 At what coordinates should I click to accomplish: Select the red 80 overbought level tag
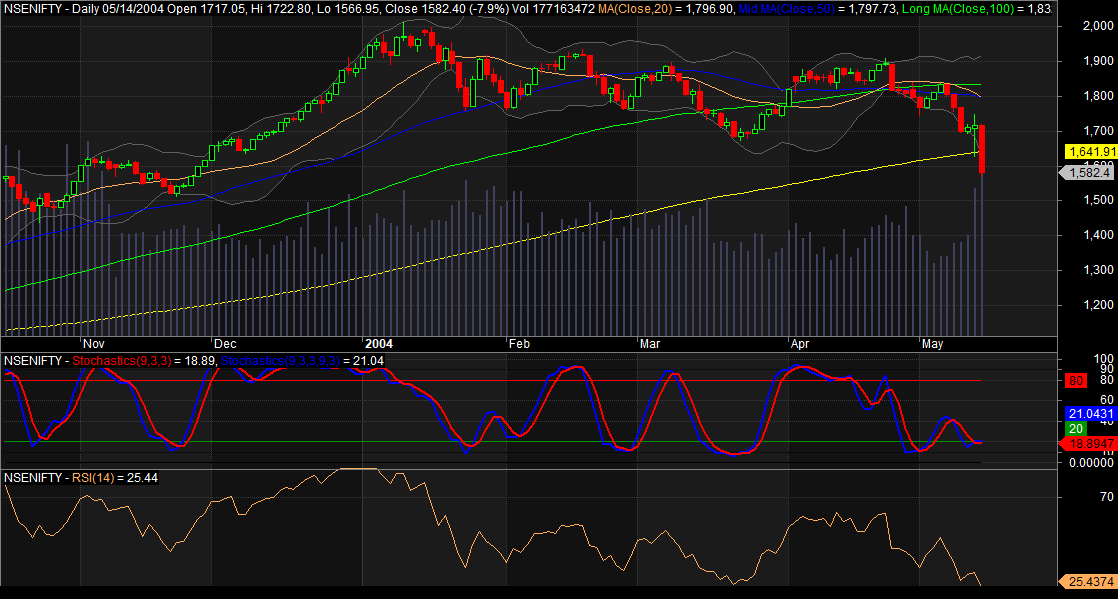pyautogui.click(x=1076, y=381)
